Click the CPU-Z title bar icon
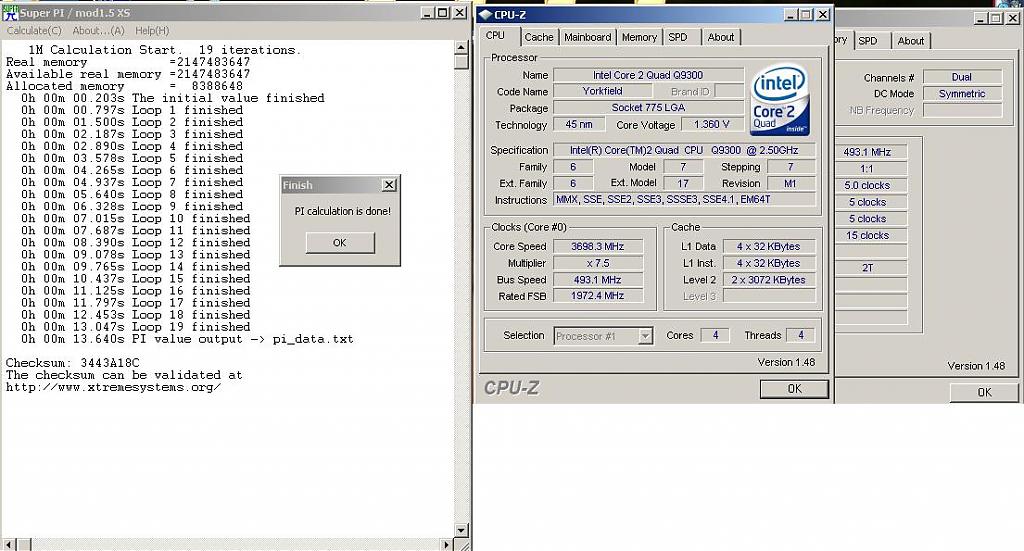Image resolution: width=1024 pixels, height=551 pixels. pos(485,14)
